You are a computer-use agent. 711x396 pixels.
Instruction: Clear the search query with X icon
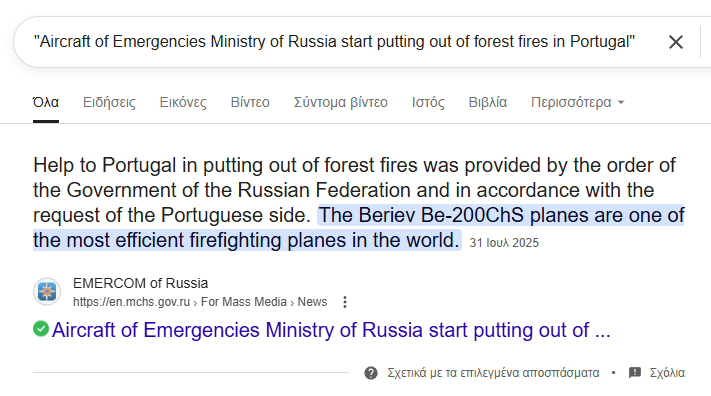(676, 42)
